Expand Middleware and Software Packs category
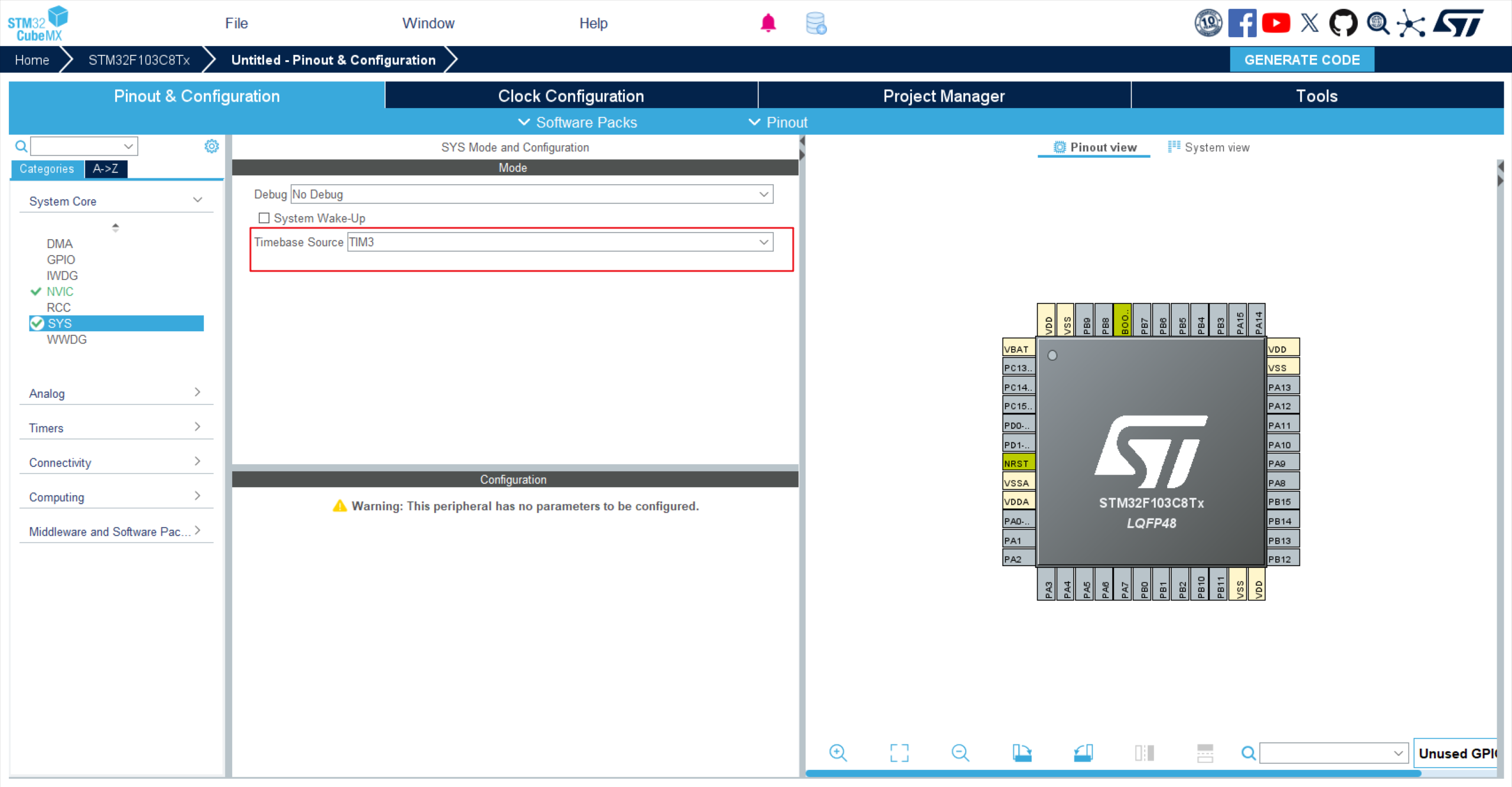Image resolution: width=1512 pixels, height=787 pixels. (x=116, y=531)
